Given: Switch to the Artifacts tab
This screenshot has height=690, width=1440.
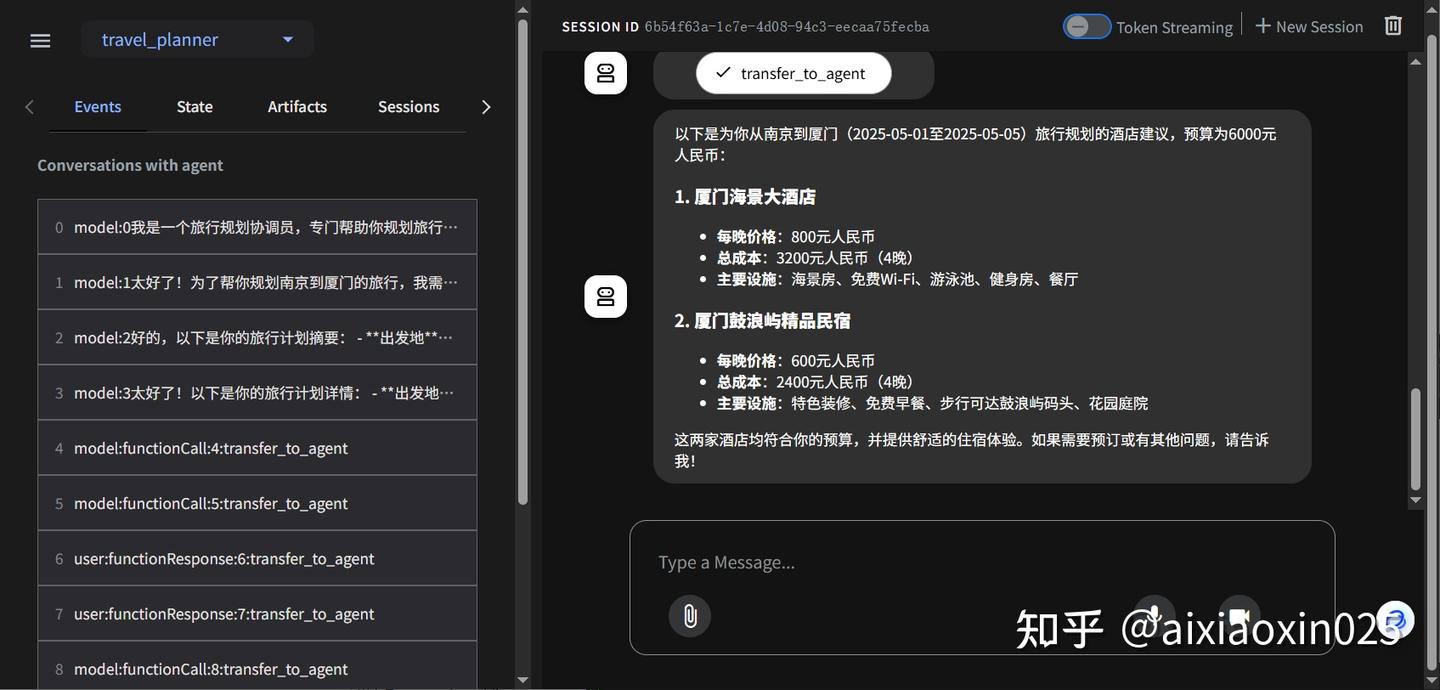Looking at the screenshot, I should [x=296, y=106].
